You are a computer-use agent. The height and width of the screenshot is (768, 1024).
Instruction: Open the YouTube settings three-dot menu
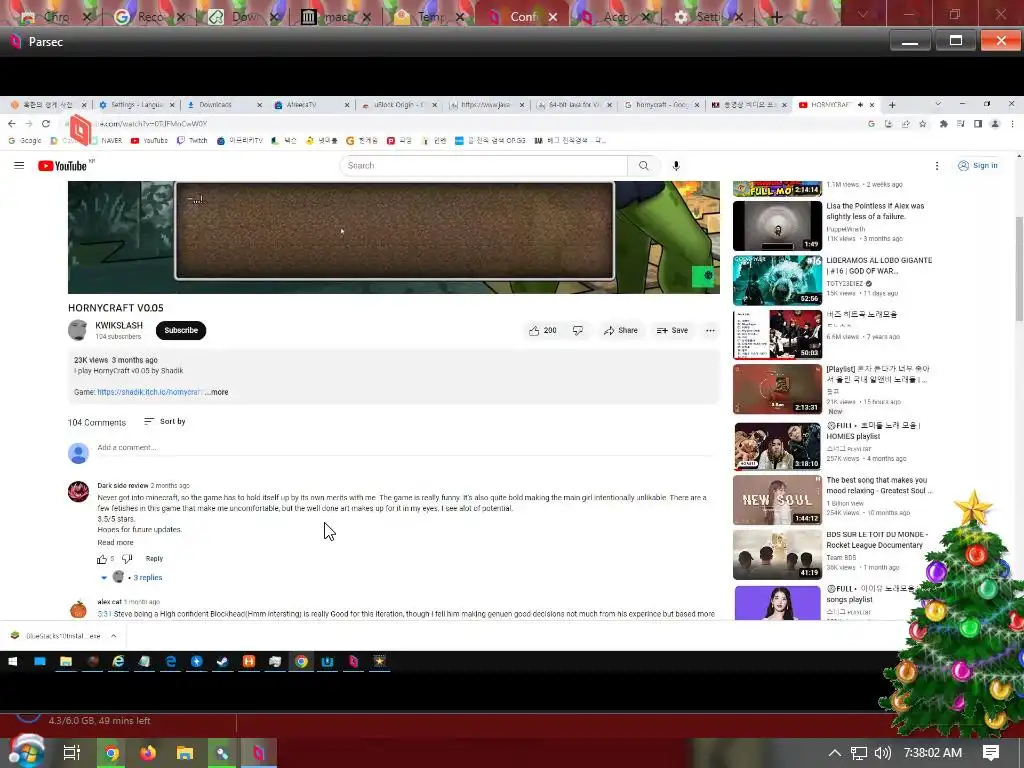tap(936, 166)
